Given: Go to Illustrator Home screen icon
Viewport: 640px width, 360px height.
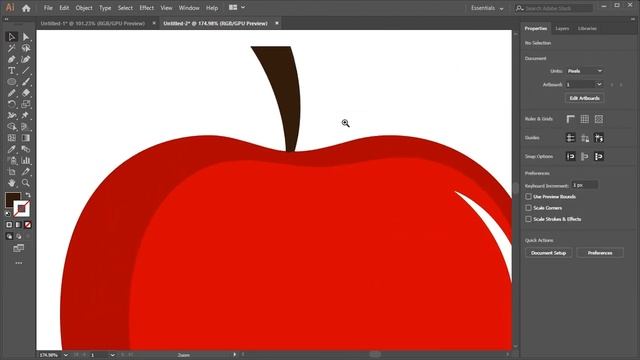Looking at the screenshot, I should [26, 8].
